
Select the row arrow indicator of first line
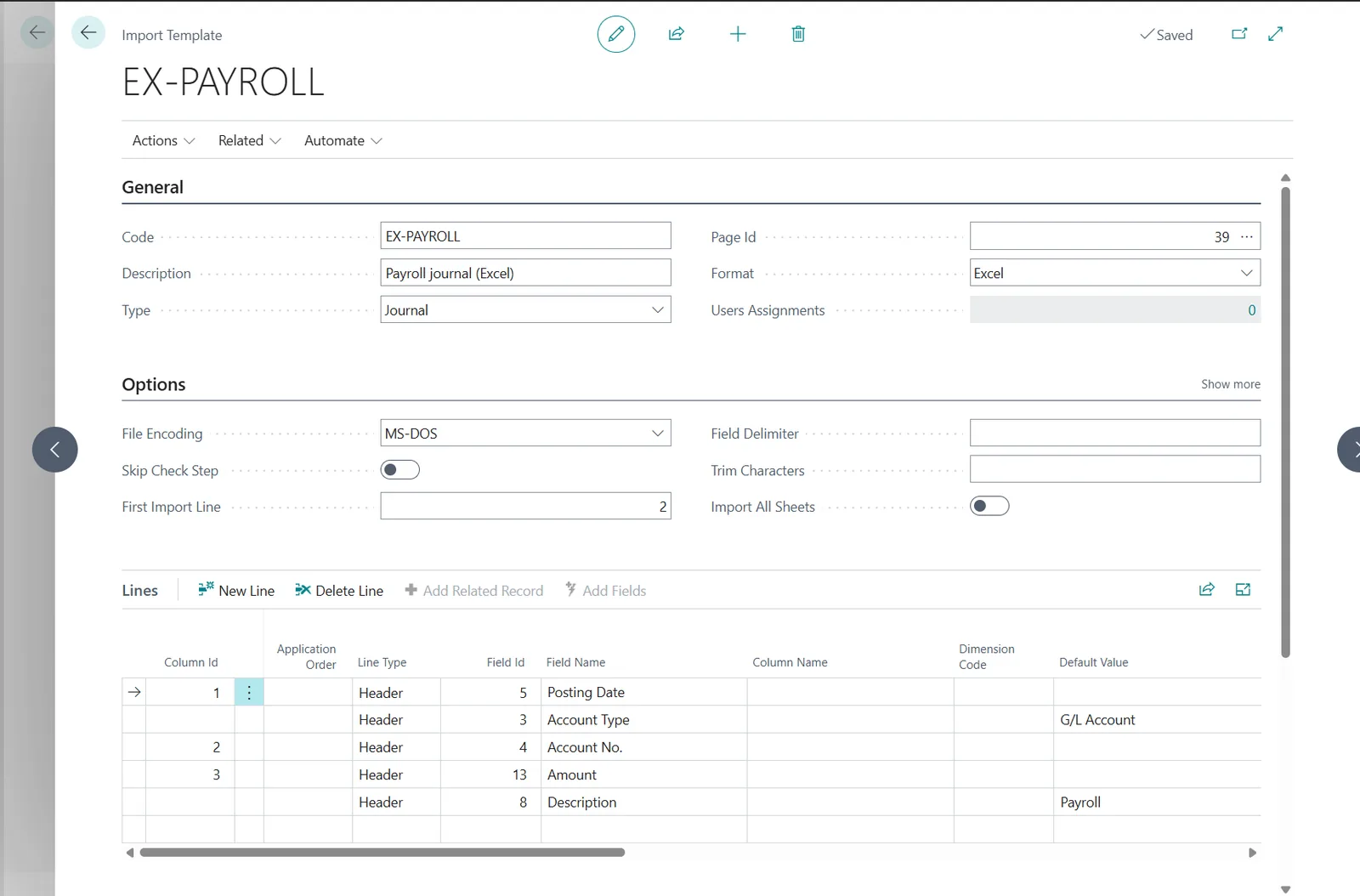click(134, 693)
